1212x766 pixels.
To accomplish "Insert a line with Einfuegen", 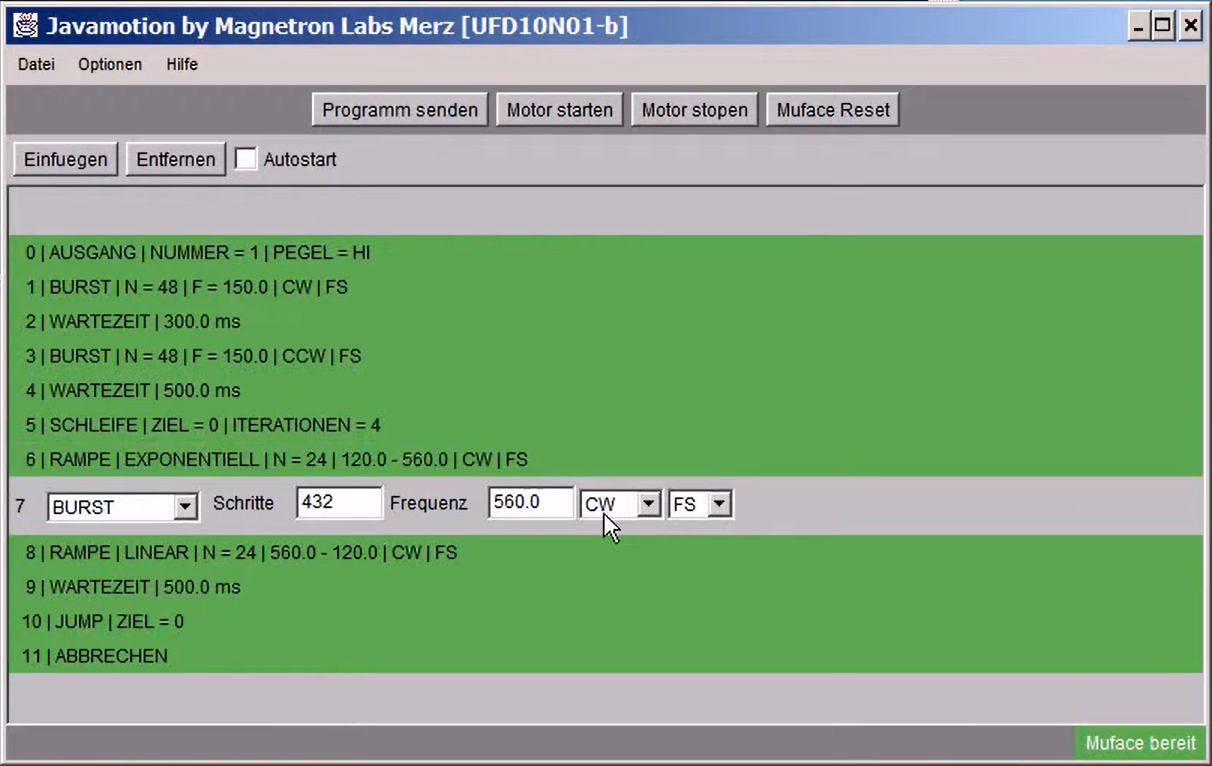I will pos(66,159).
